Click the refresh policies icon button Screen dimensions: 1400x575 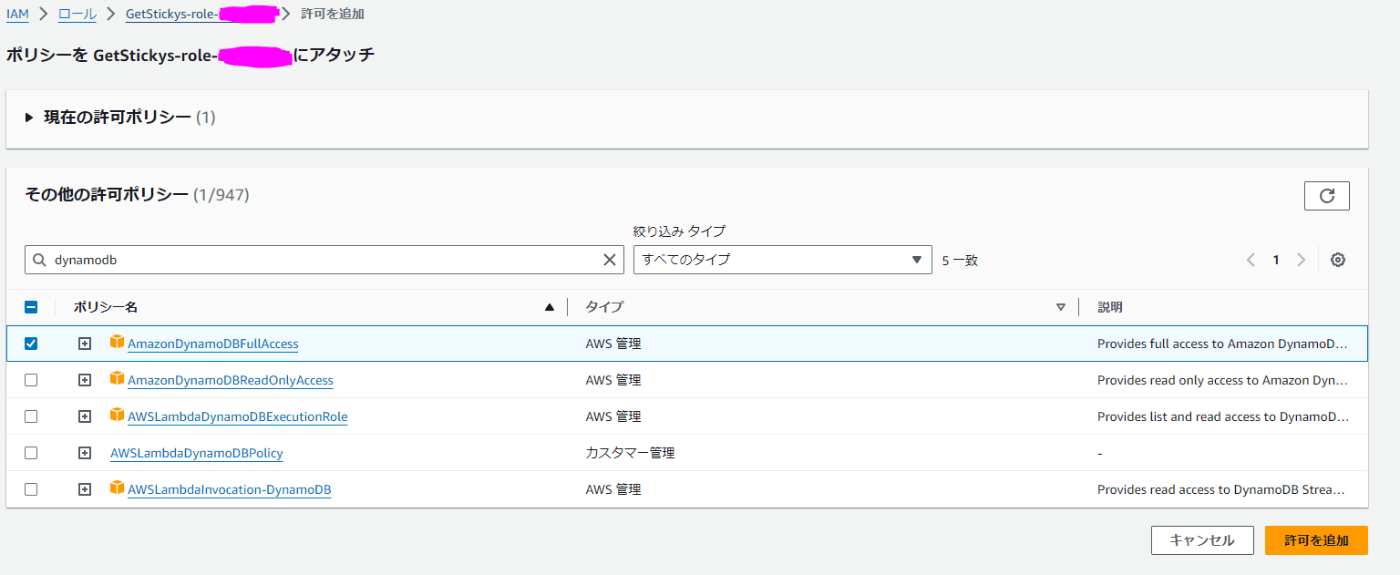(1327, 196)
